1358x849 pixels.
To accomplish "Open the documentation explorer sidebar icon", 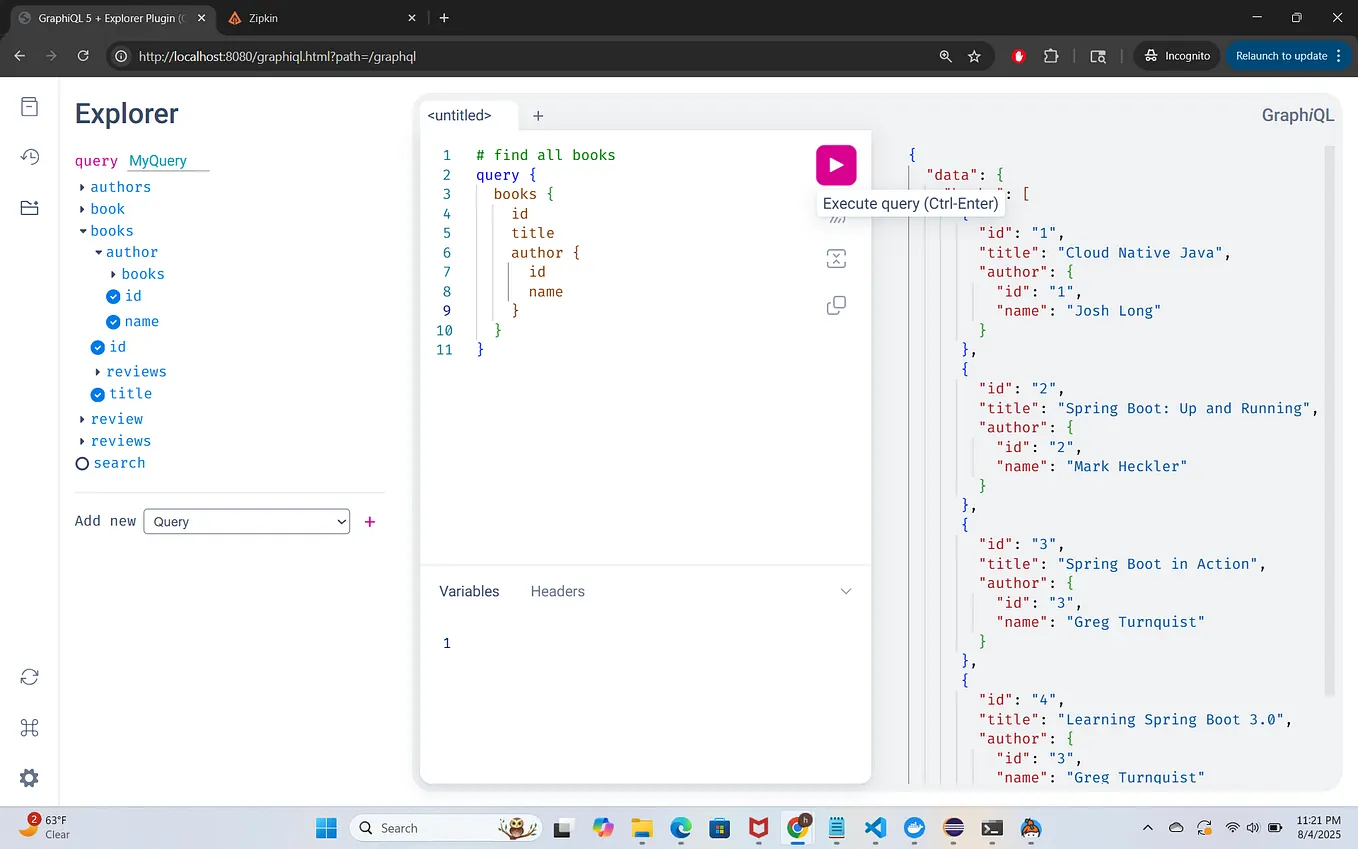I will [30, 107].
